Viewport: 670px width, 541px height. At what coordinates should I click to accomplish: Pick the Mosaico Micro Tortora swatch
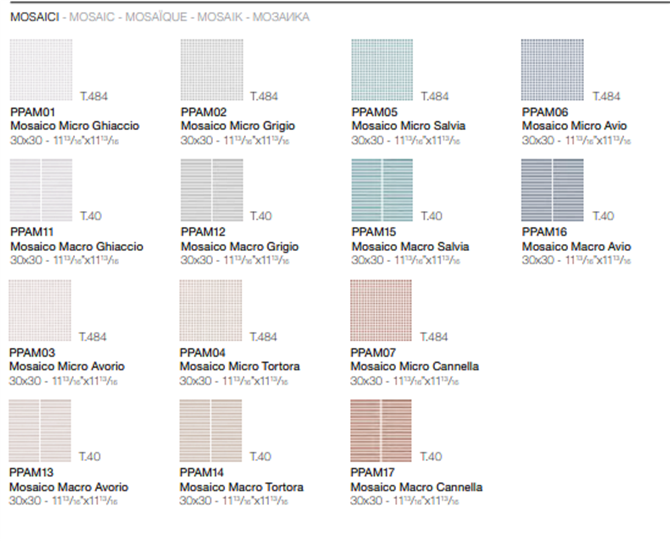click(x=211, y=311)
